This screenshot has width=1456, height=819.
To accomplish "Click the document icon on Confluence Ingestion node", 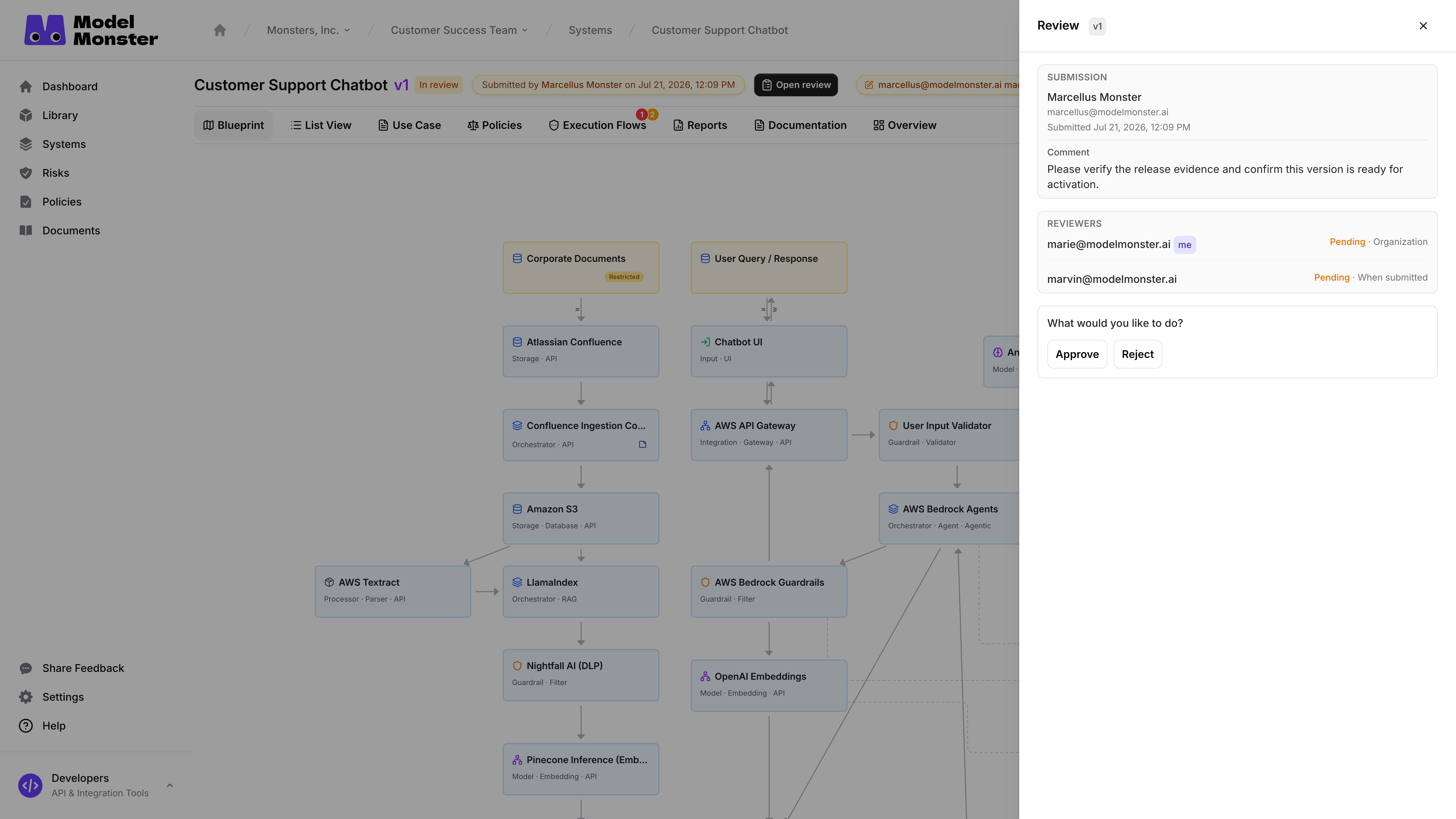I will tap(643, 444).
